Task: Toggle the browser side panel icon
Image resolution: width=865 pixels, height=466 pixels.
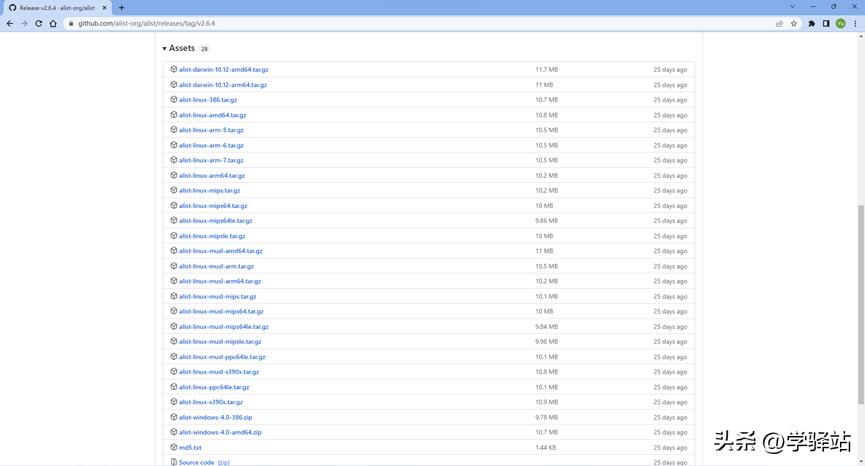Action: click(826, 23)
